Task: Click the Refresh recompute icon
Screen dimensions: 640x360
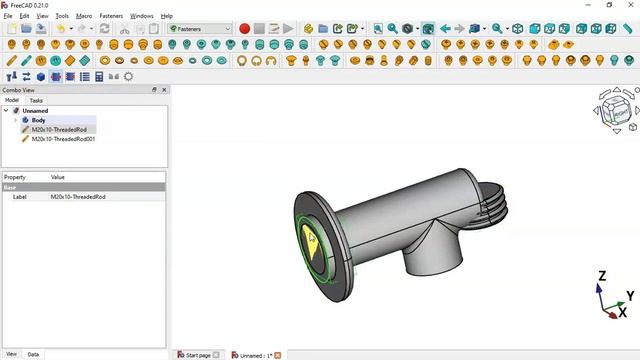Action: coord(104,29)
